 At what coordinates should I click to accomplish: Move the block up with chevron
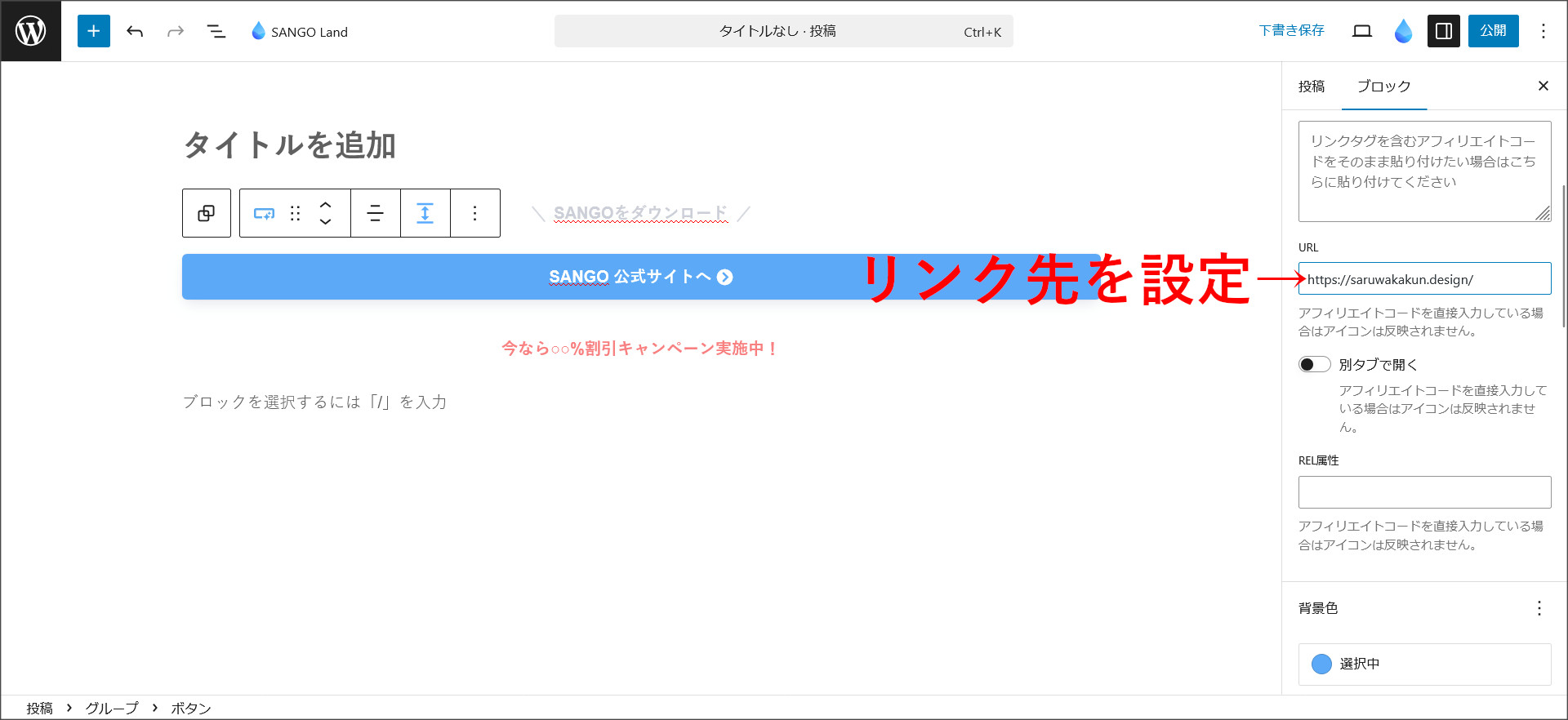(325, 205)
